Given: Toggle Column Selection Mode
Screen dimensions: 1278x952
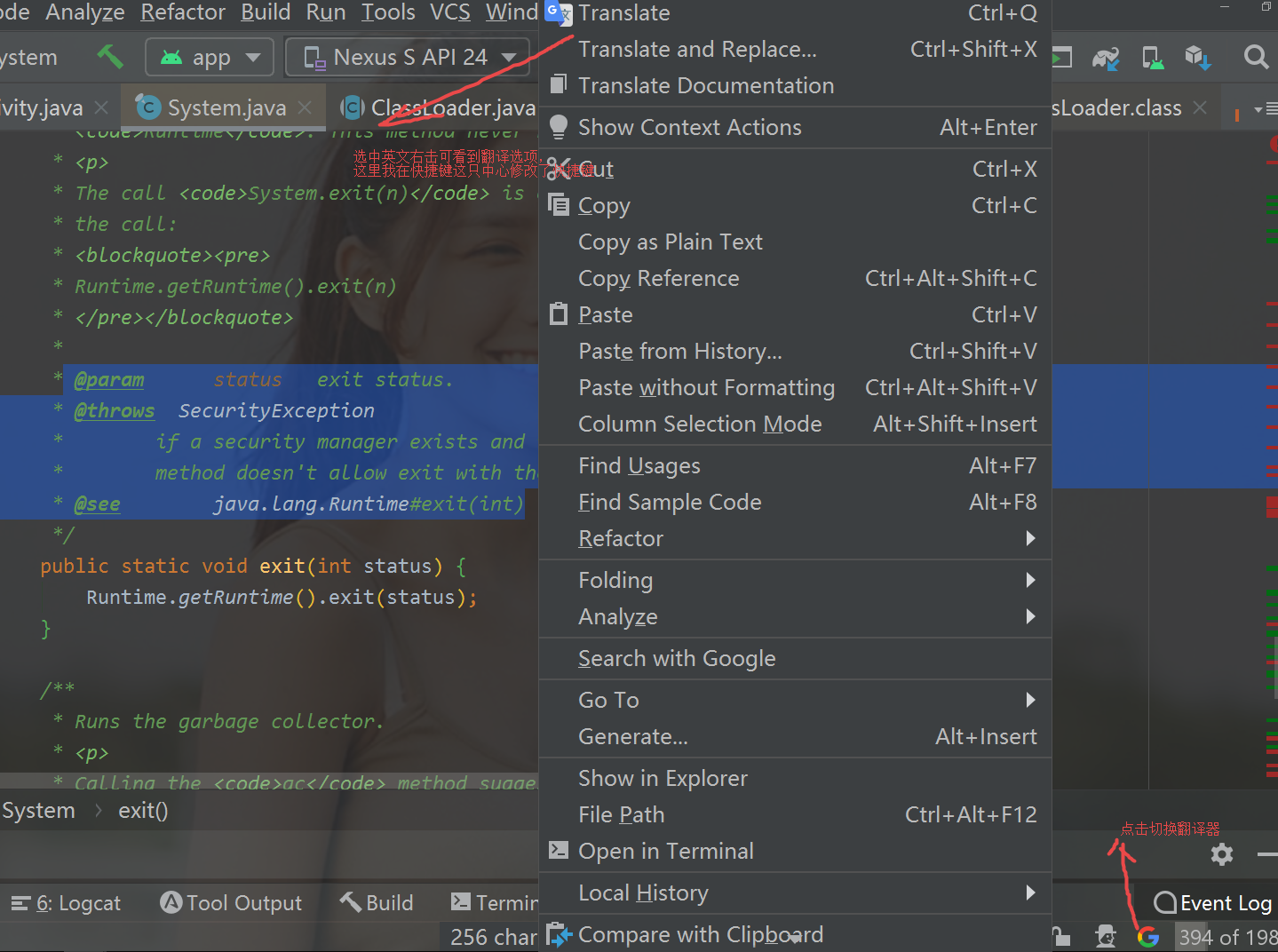Looking at the screenshot, I should coord(795,424).
